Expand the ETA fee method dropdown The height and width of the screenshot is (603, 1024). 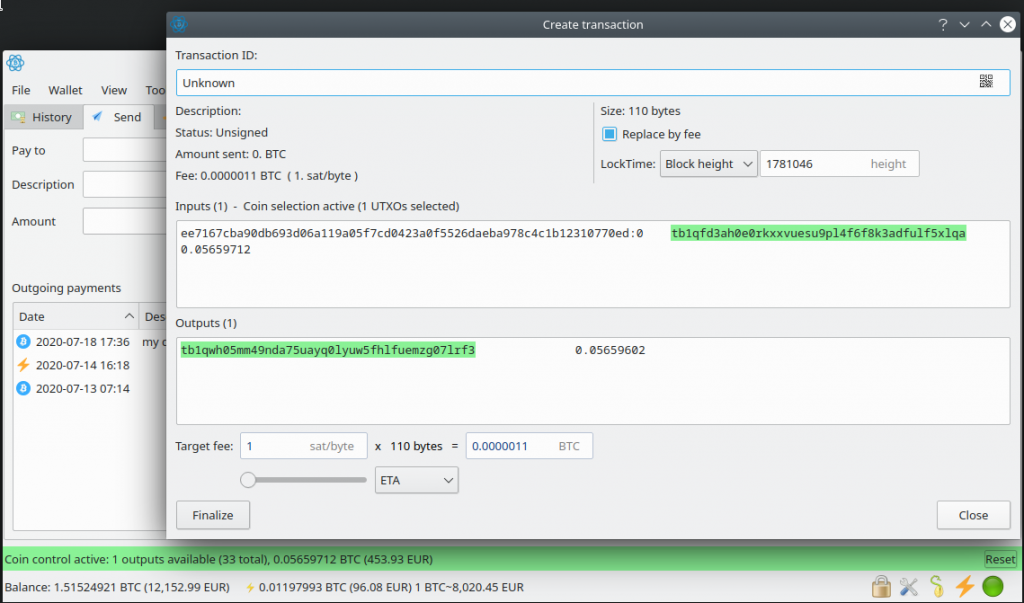point(416,481)
